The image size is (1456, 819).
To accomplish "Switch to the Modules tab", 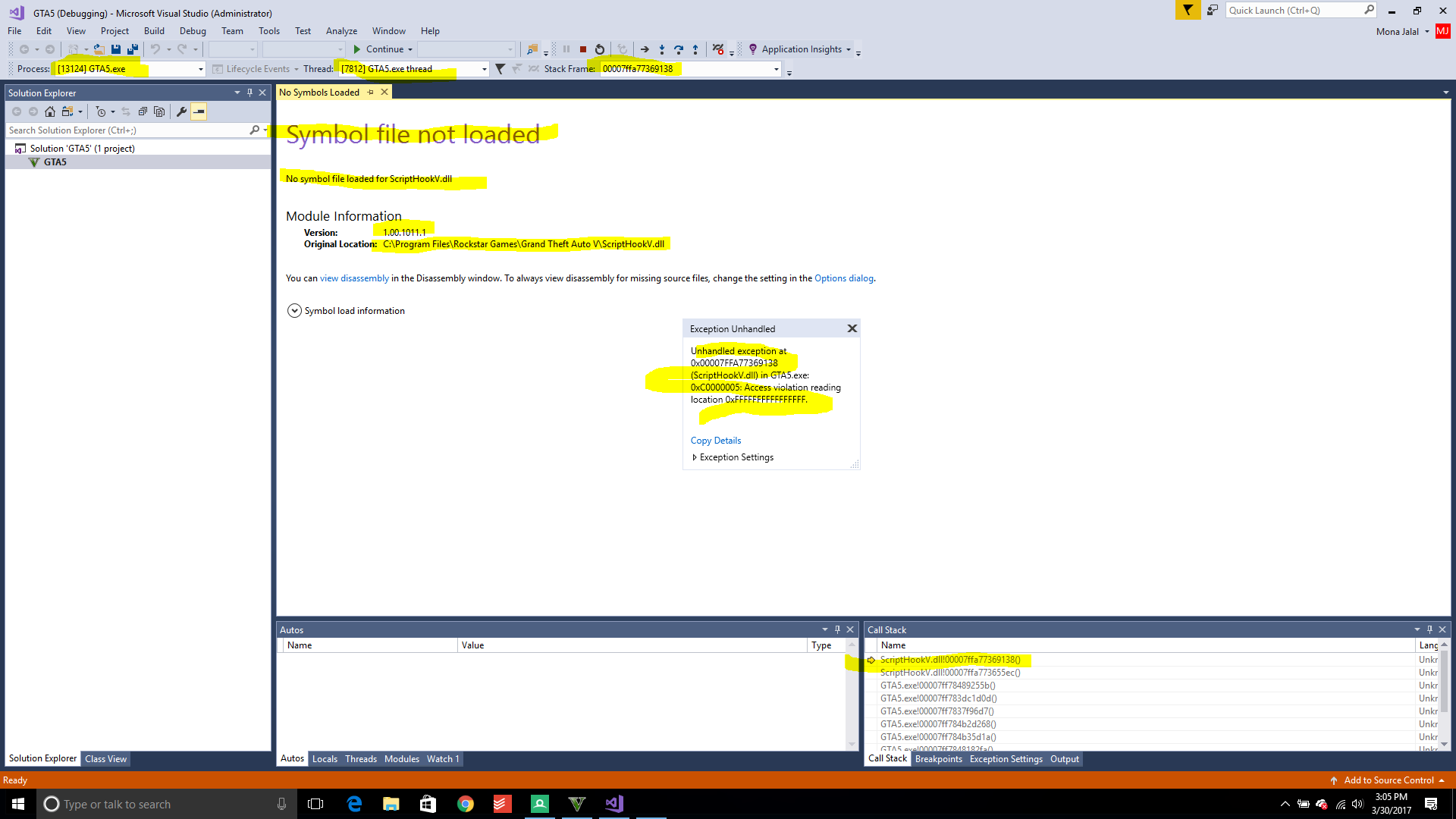I will click(x=401, y=759).
